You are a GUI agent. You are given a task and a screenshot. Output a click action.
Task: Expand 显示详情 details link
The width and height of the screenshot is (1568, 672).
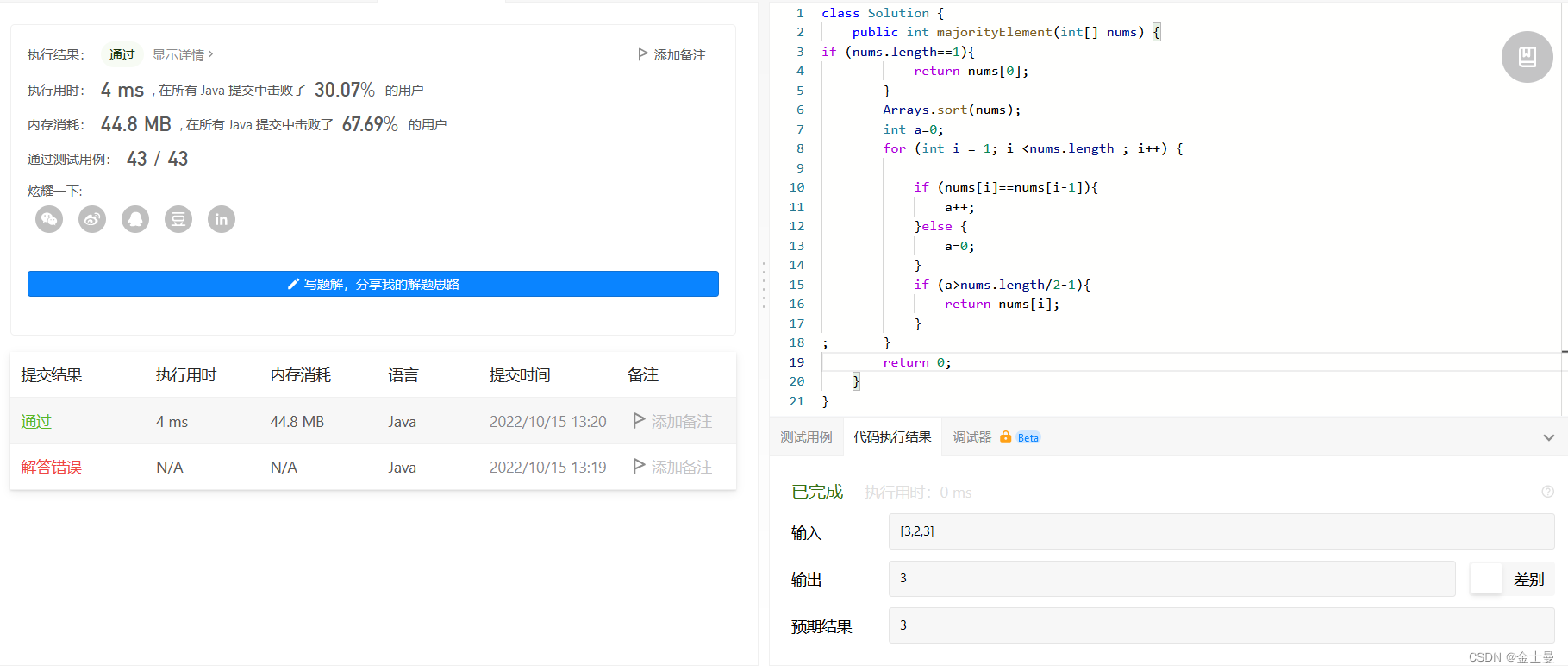click(183, 54)
